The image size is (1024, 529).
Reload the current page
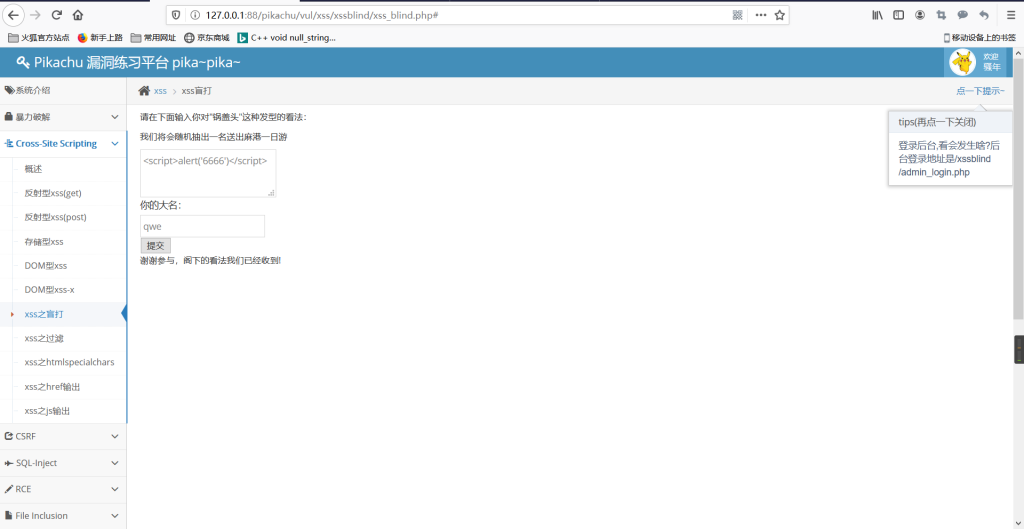click(x=56, y=15)
